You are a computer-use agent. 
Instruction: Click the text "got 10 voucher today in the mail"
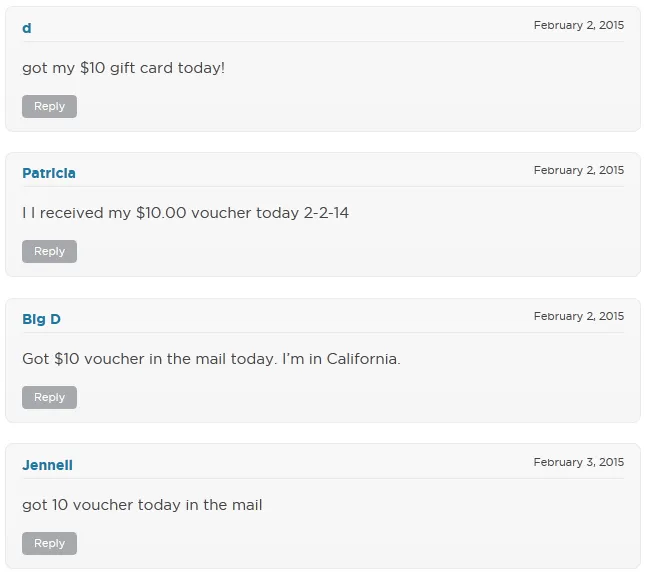click(142, 505)
